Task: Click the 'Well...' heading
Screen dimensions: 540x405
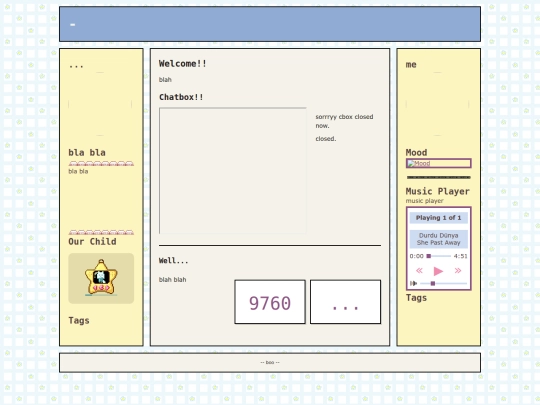Action: (174, 261)
